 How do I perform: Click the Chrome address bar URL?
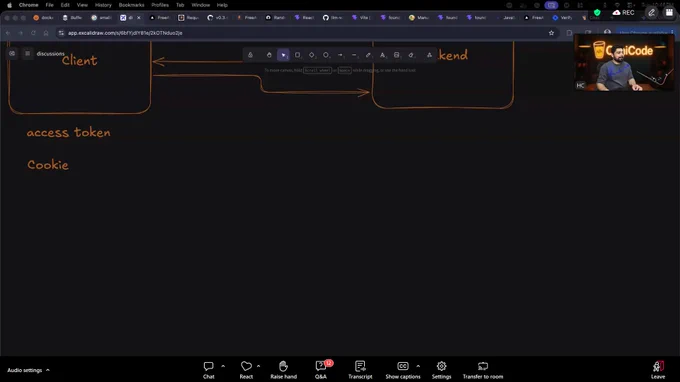pos(125,33)
